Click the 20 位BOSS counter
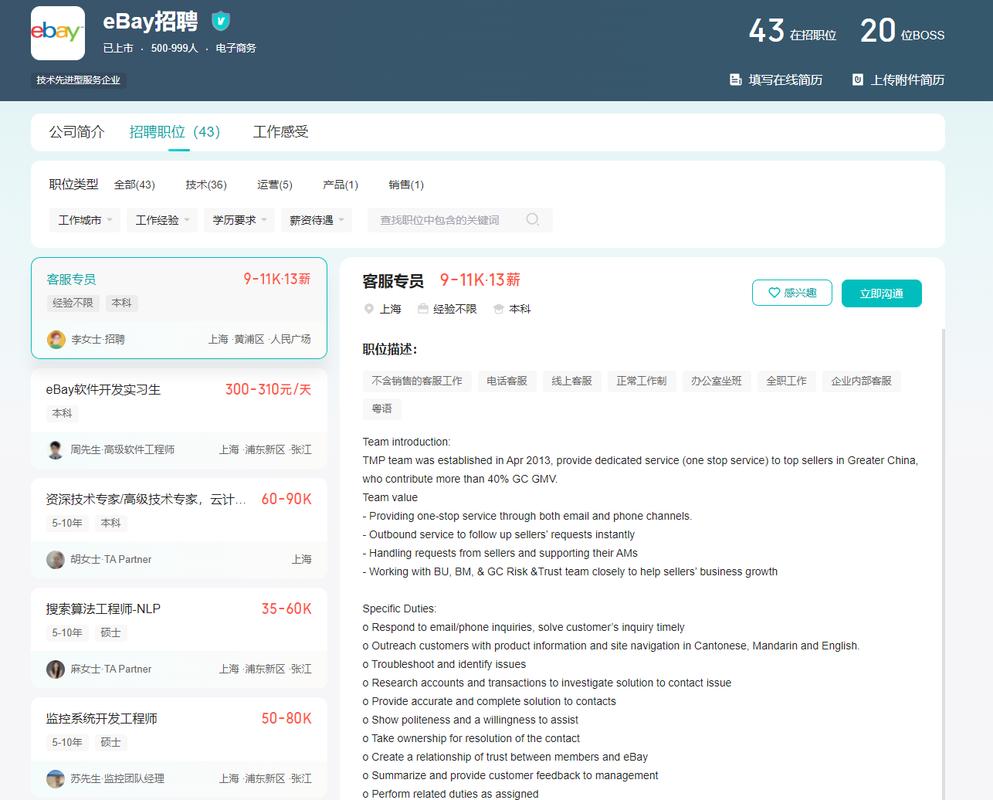The width and height of the screenshot is (993, 800). coord(902,30)
